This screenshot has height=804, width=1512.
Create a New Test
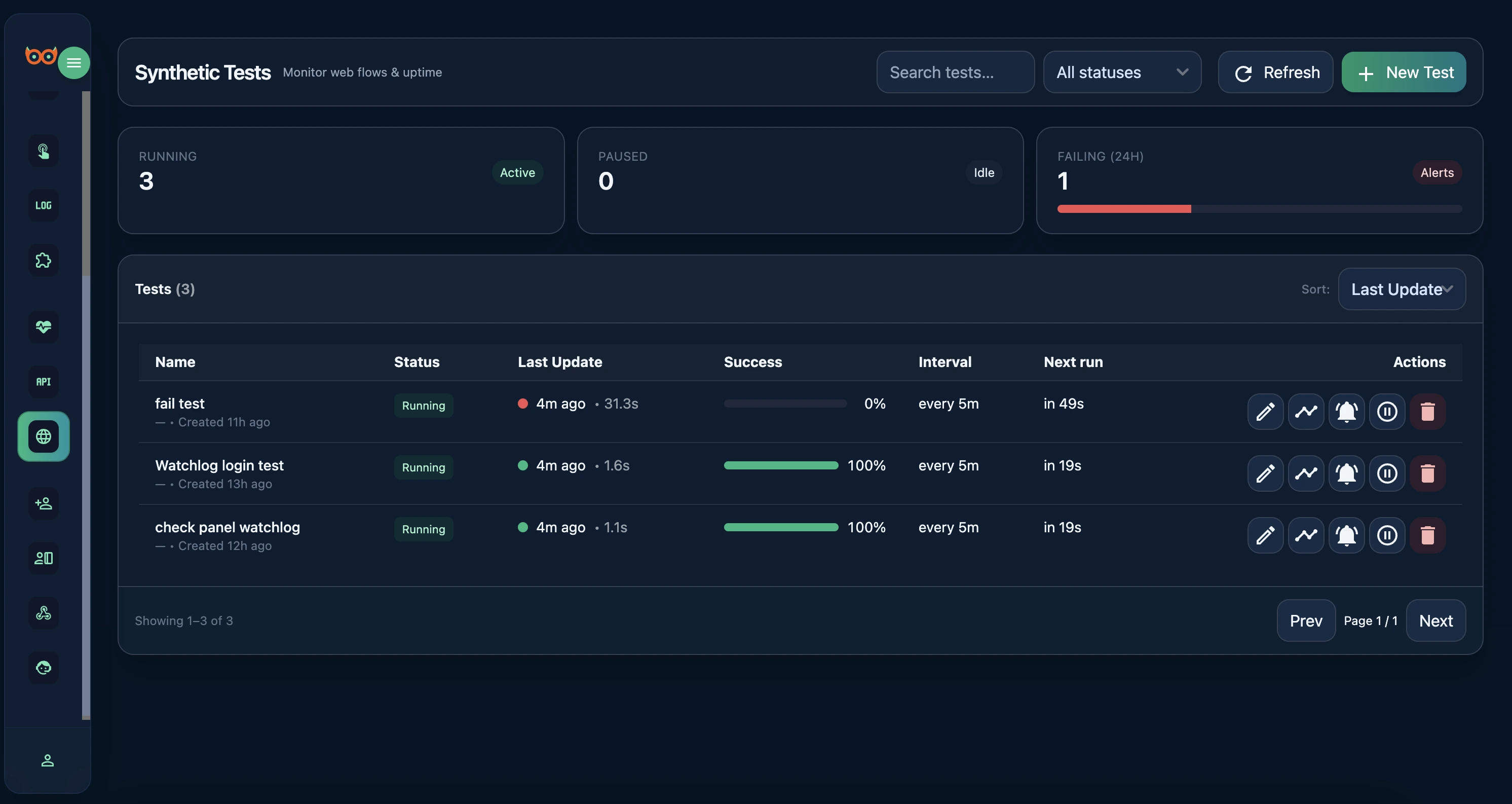click(1404, 72)
